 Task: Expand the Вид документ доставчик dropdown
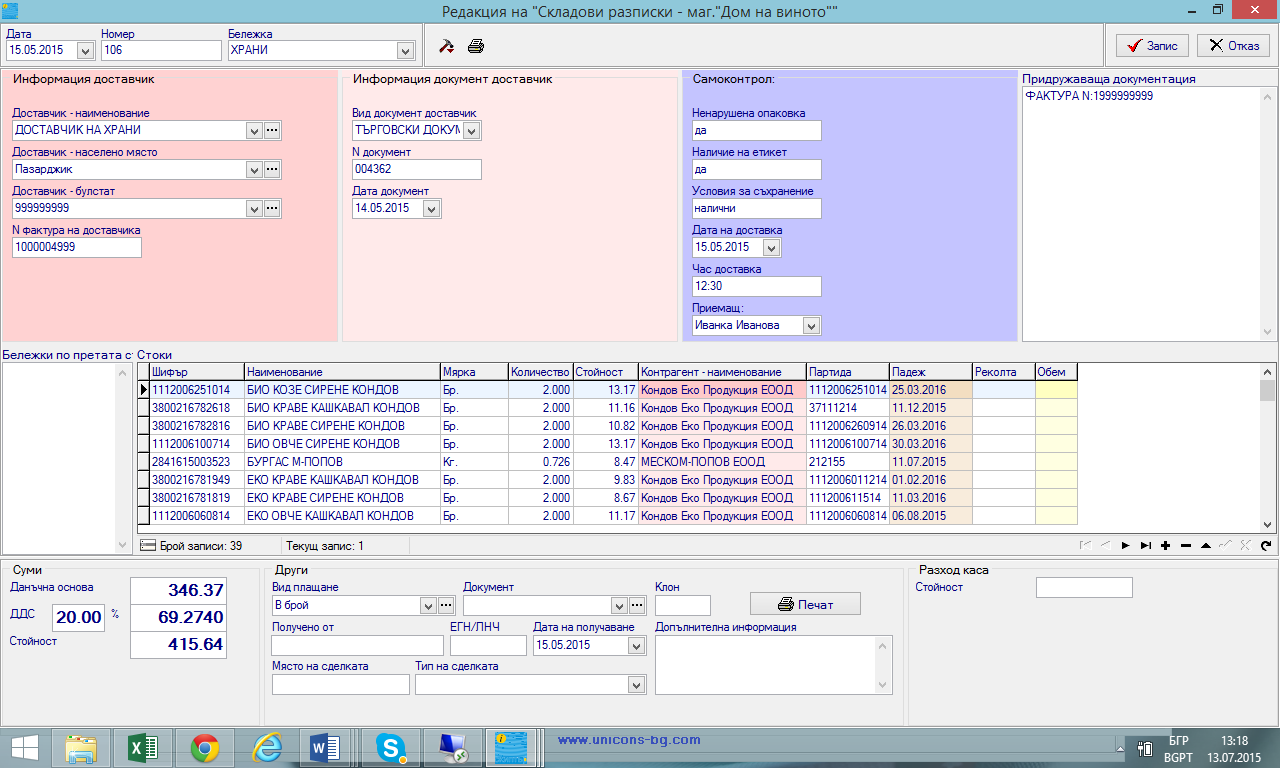point(472,131)
